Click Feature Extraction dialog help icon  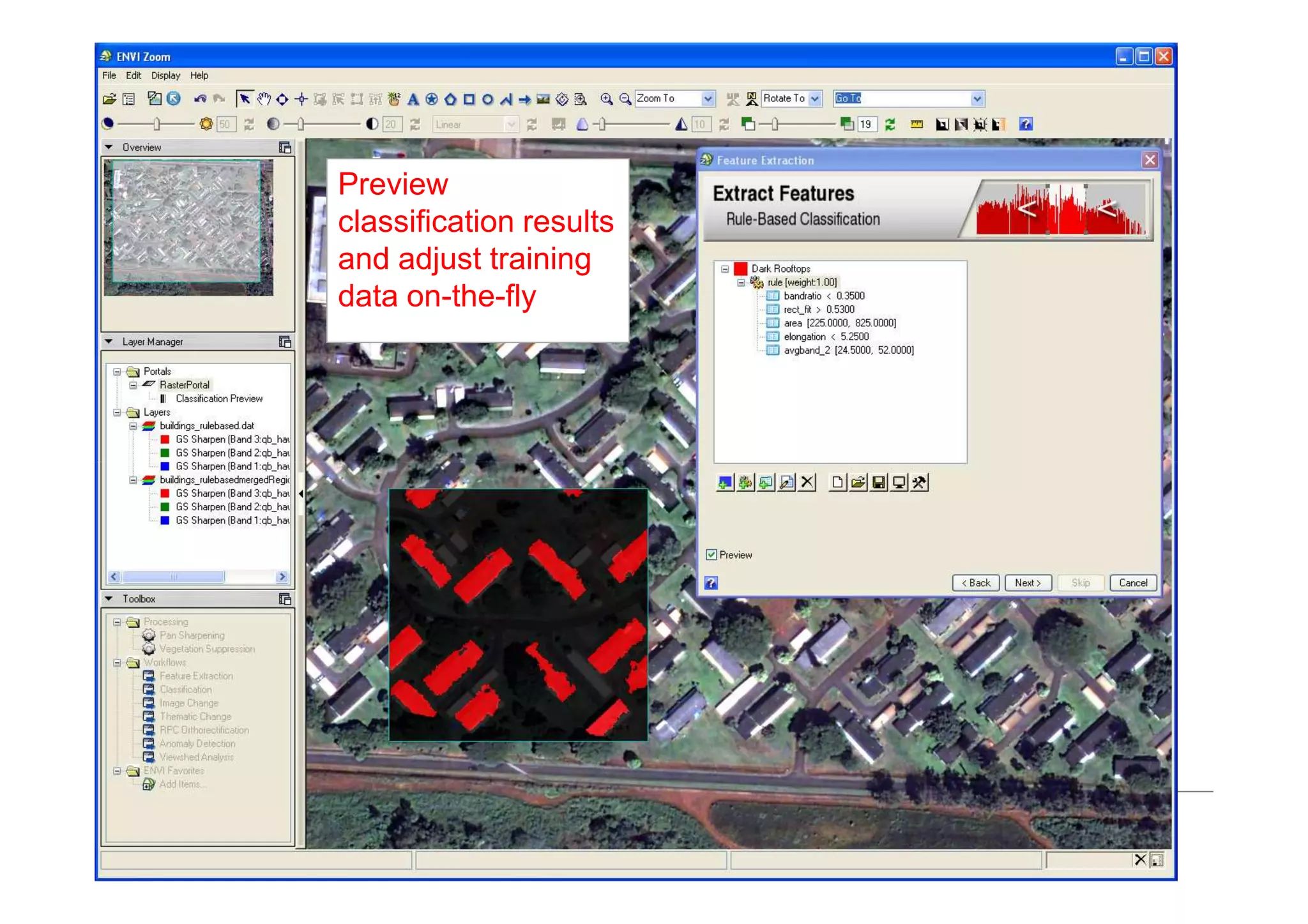(711, 583)
